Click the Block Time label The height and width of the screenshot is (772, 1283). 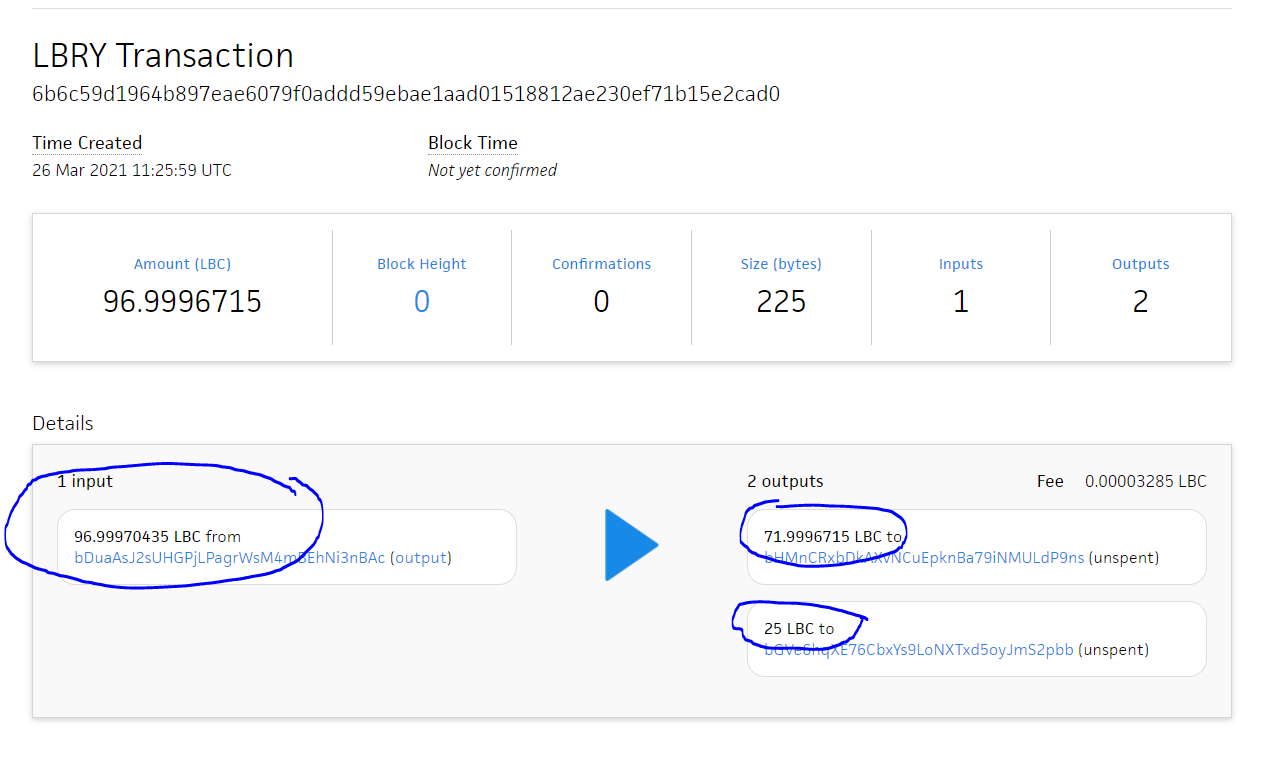pyautogui.click(x=473, y=143)
